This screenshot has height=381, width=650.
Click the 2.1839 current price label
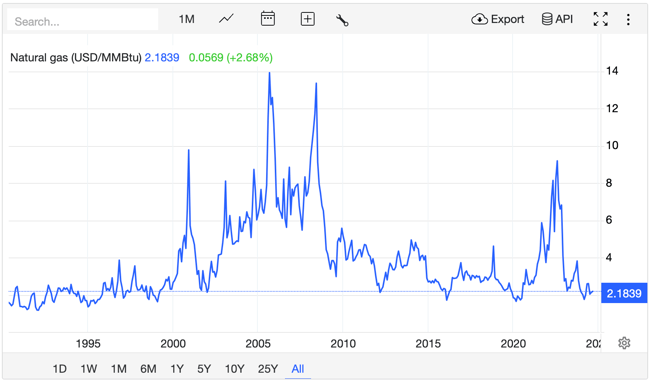(624, 294)
